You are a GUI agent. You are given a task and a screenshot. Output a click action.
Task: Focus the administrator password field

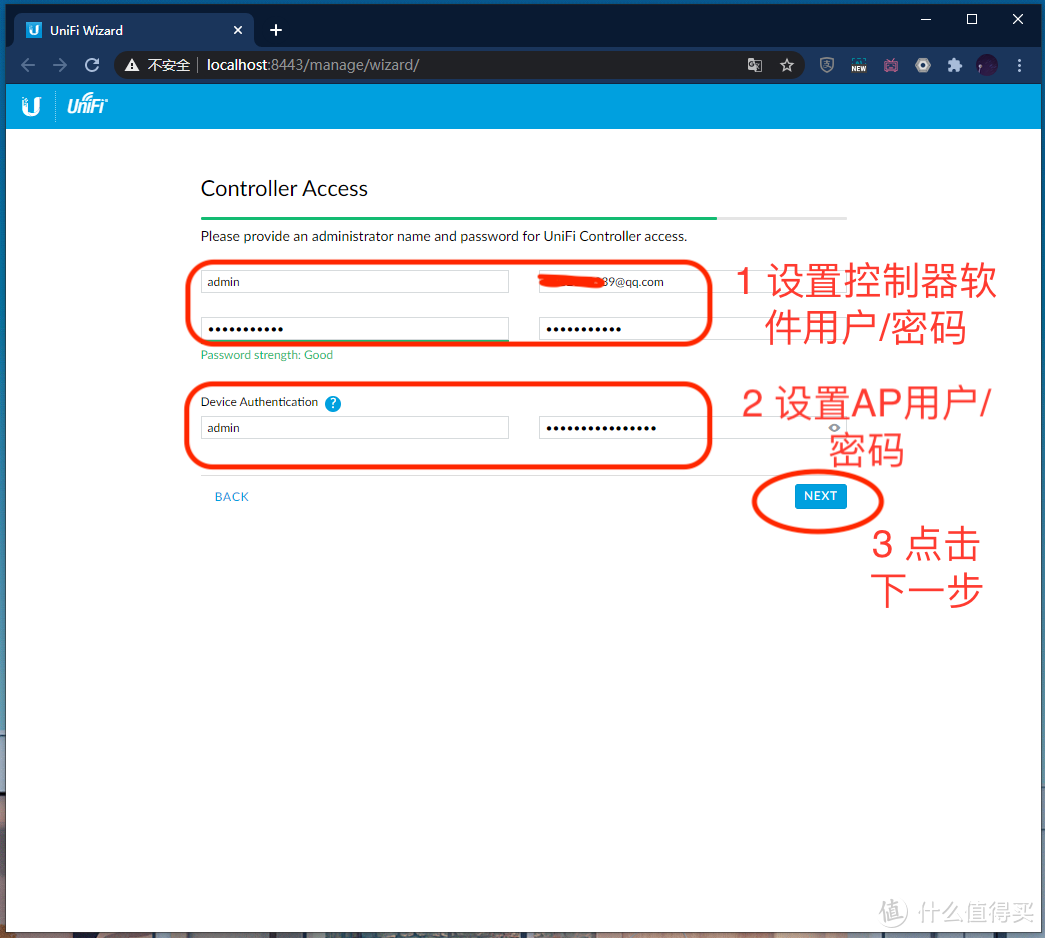click(355, 329)
